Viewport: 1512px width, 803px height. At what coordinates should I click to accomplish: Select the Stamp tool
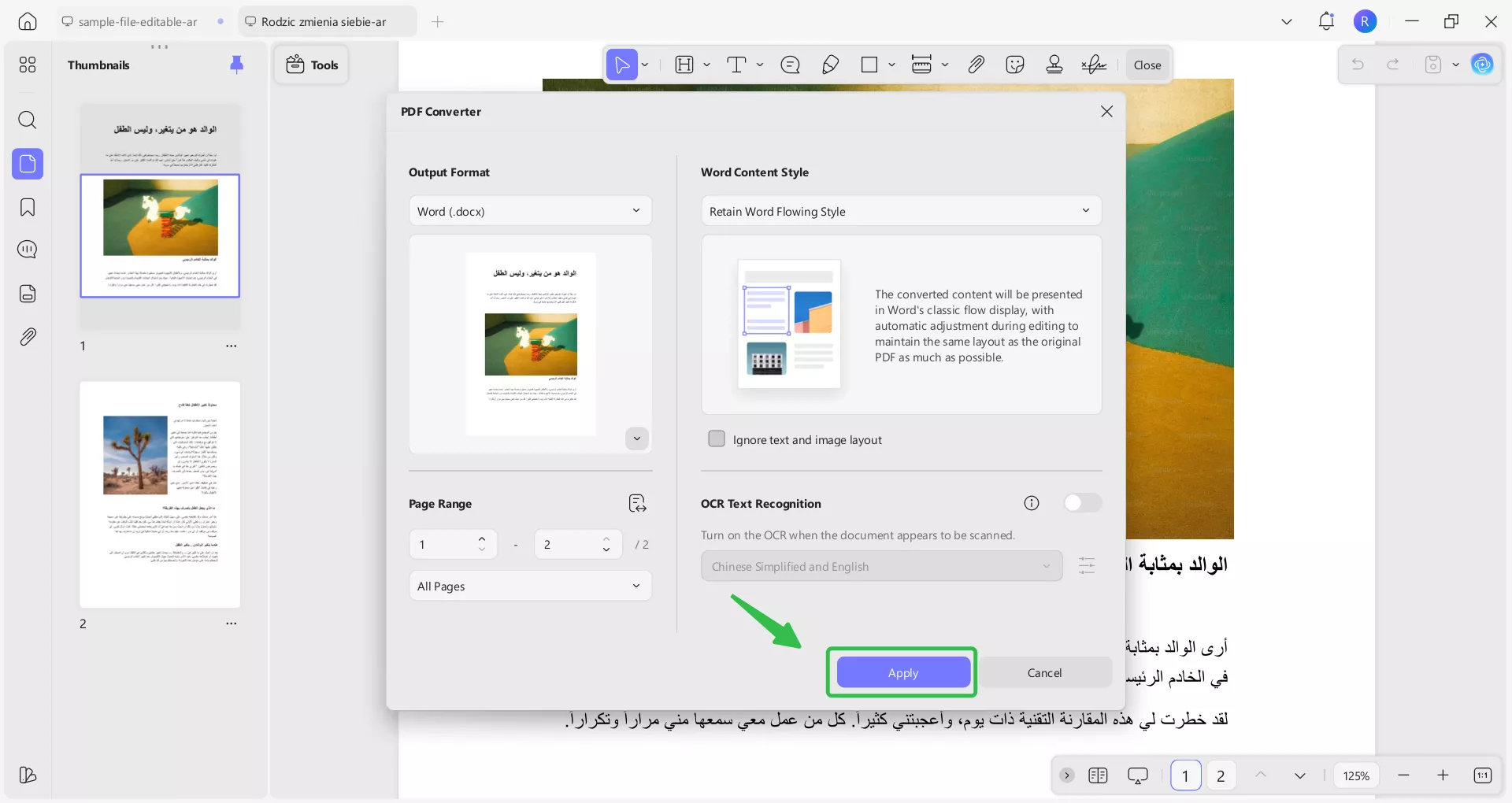click(1054, 65)
